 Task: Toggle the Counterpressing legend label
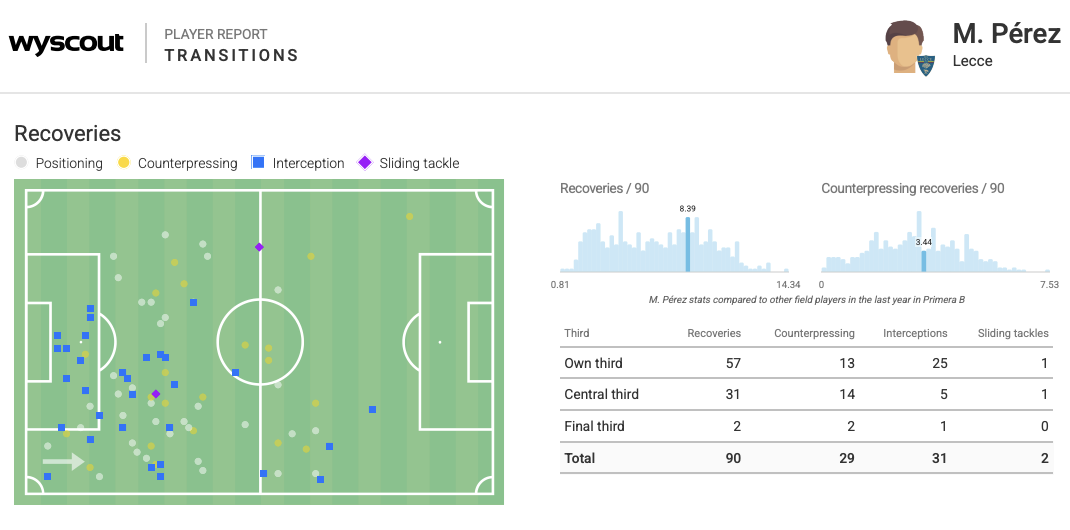click(x=187, y=163)
